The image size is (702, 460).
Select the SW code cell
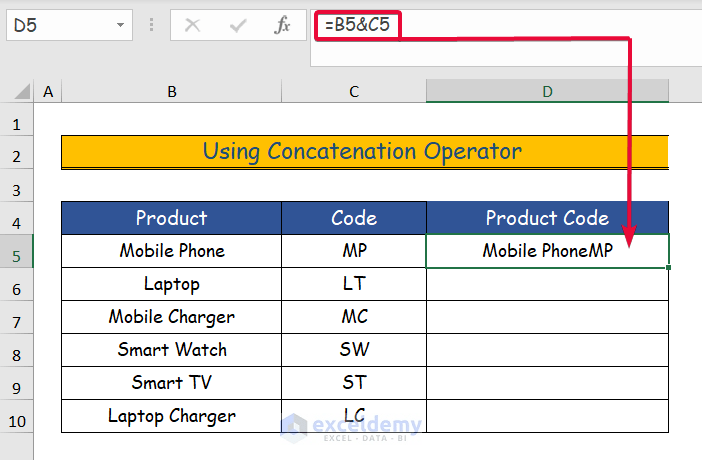point(354,350)
